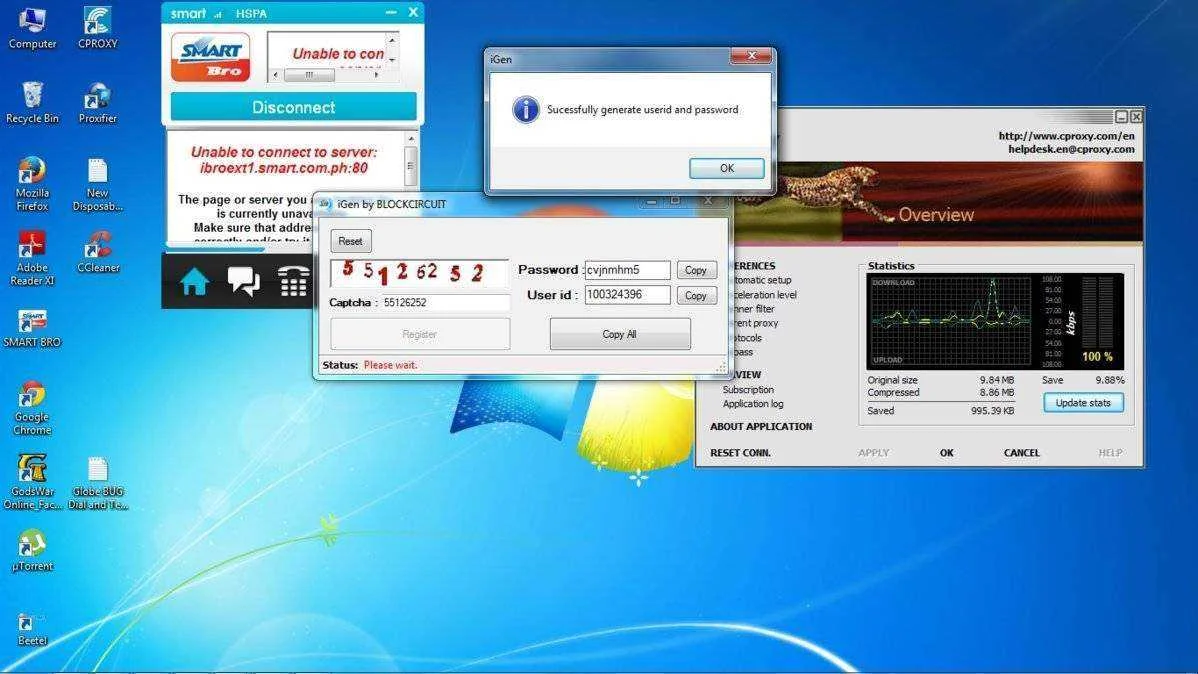Minimize the Smart HSPA window

pos(391,13)
